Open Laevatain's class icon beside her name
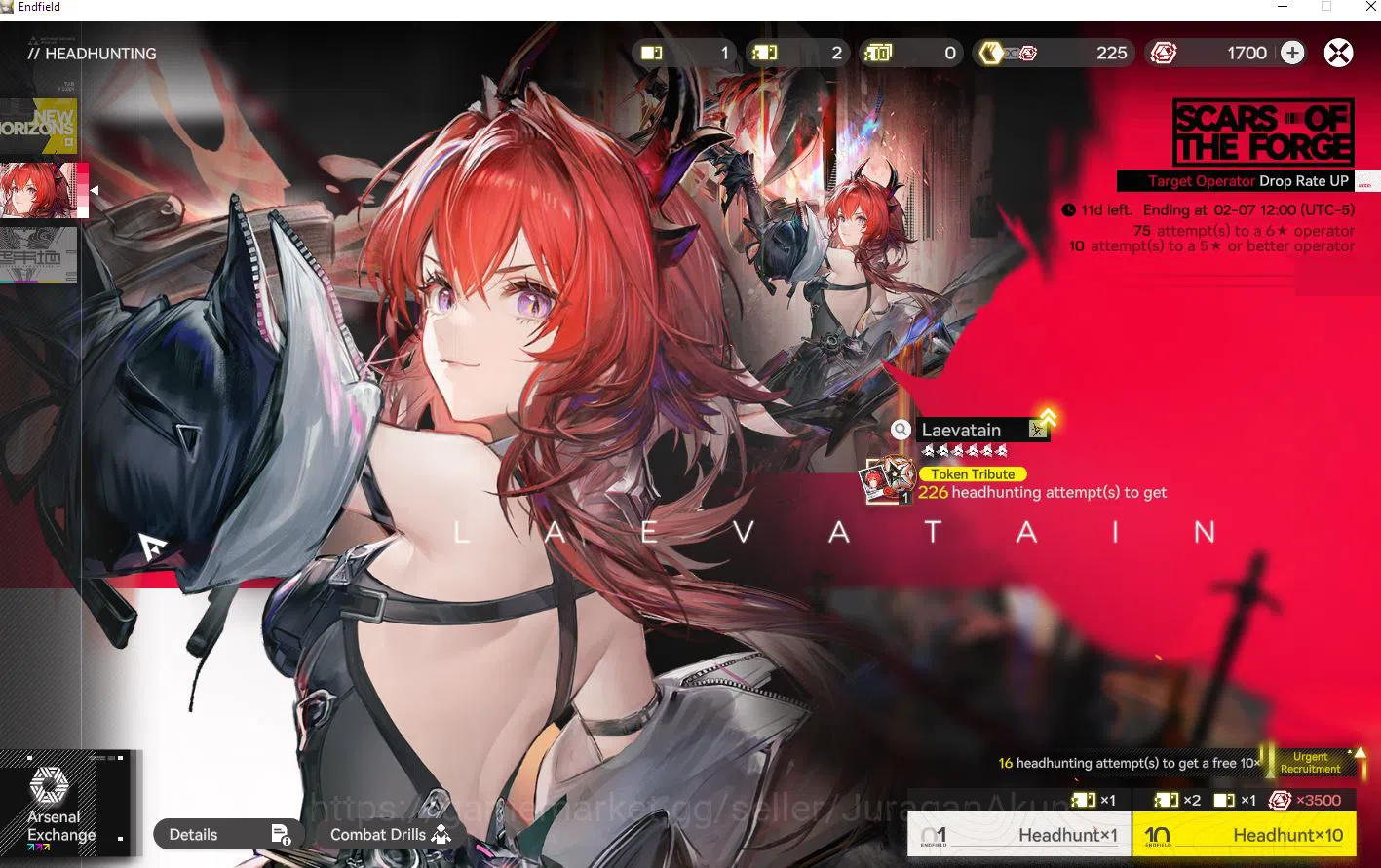Screen dimensions: 1381x868 pyautogui.click(x=1038, y=429)
